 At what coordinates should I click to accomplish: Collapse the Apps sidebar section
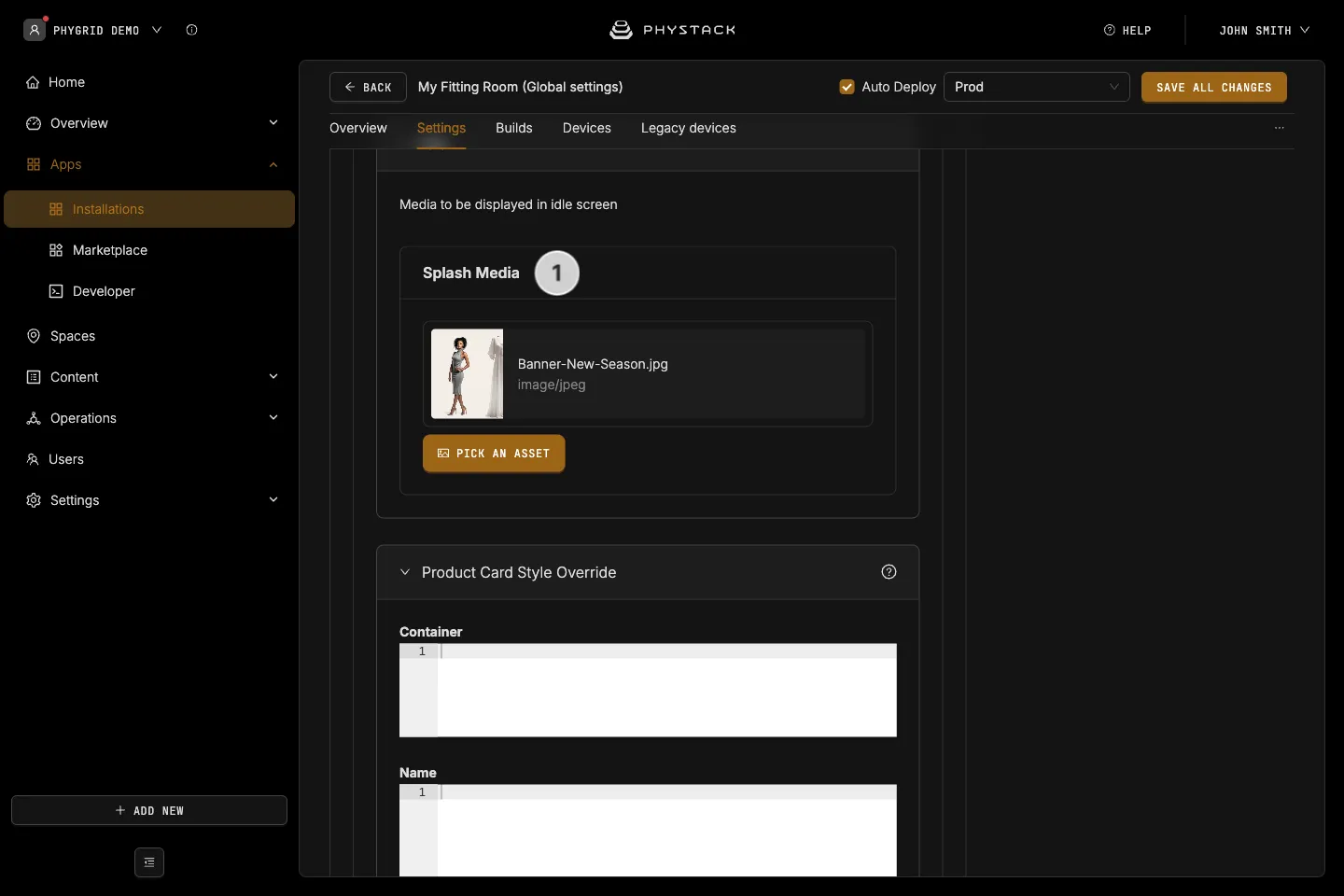(x=273, y=164)
